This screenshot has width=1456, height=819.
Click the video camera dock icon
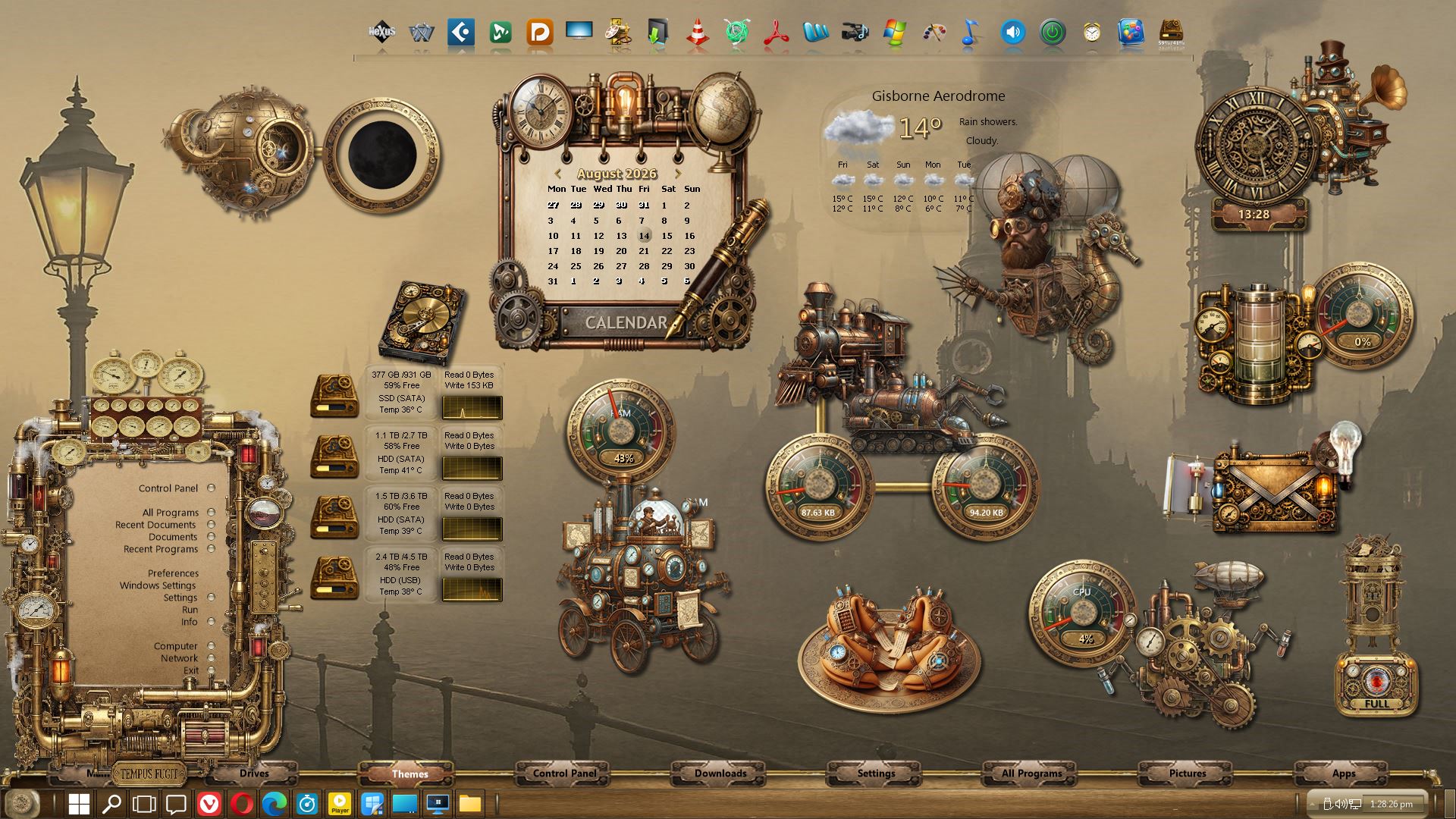(855, 33)
